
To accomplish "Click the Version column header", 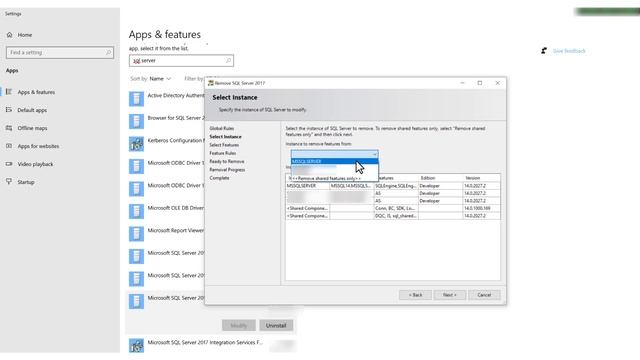I will click(481, 178).
